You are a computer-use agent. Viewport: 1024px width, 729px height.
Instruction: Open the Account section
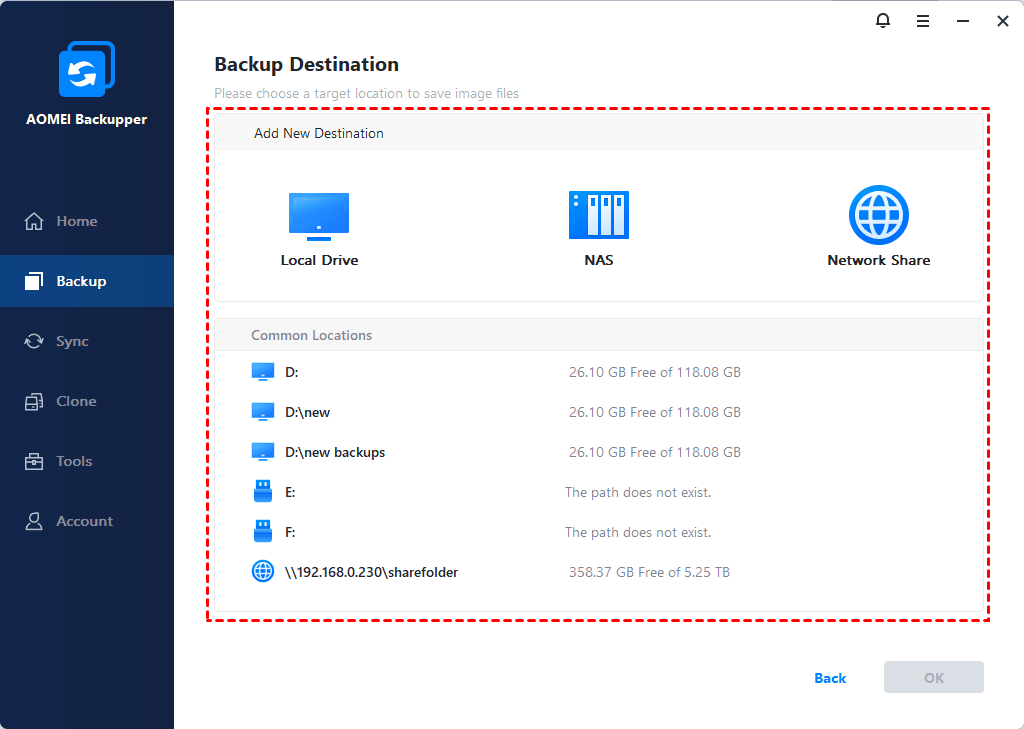click(84, 521)
